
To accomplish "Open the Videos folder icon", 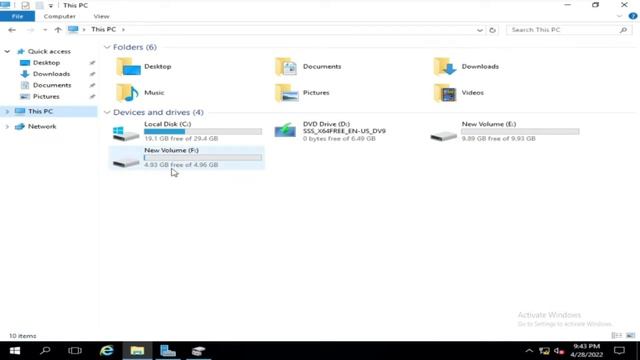I will tap(445, 93).
